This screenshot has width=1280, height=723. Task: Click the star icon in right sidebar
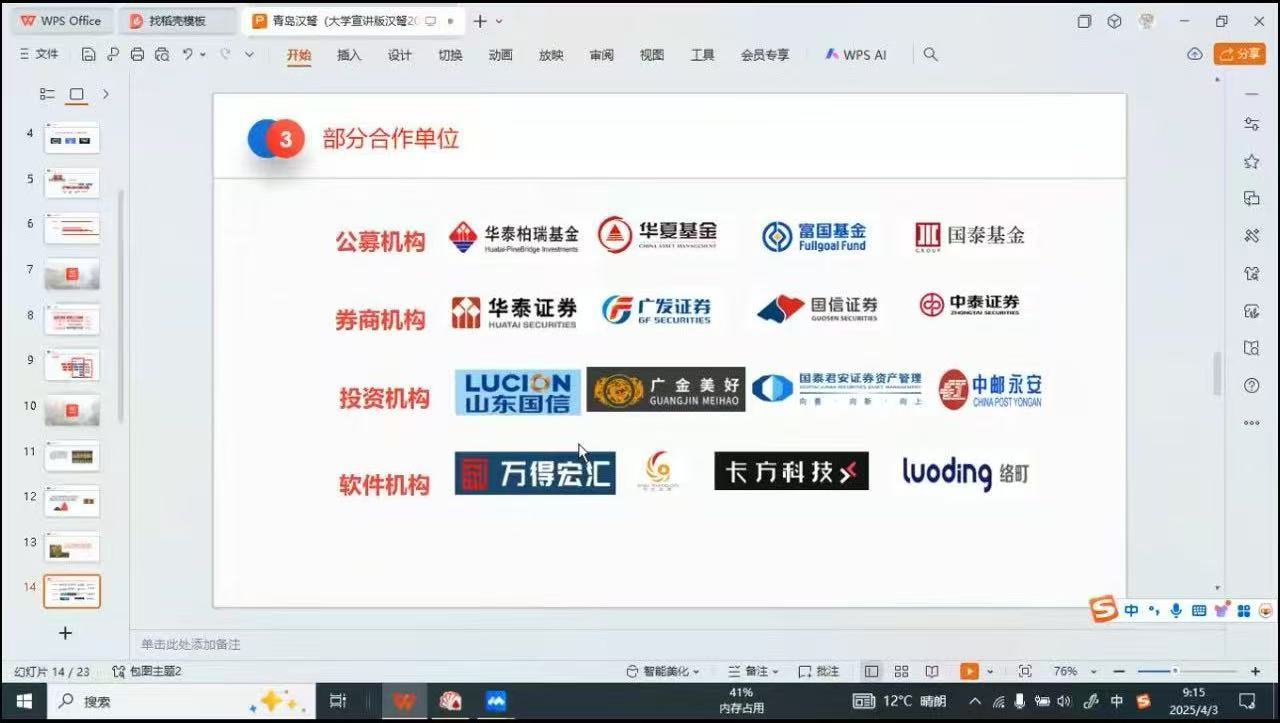[1251, 162]
